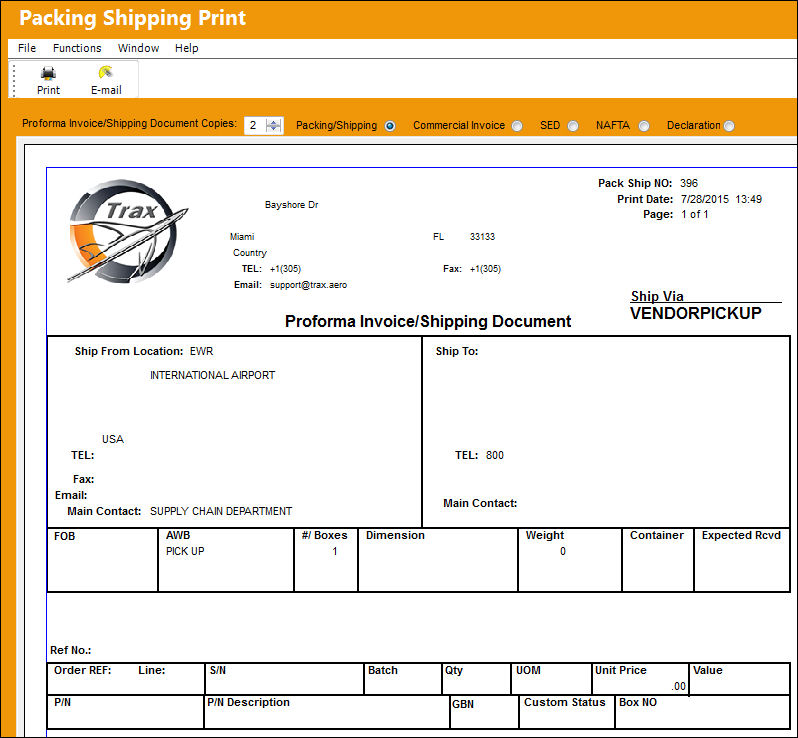Screen dimensions: 798x738
Task: Click the Ref No. label
Action: tap(71, 650)
